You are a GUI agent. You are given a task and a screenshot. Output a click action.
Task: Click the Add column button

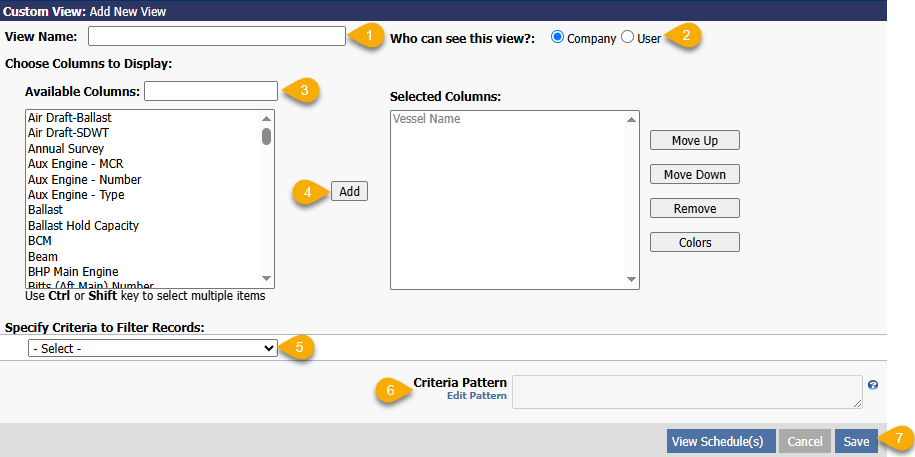pyautogui.click(x=349, y=191)
